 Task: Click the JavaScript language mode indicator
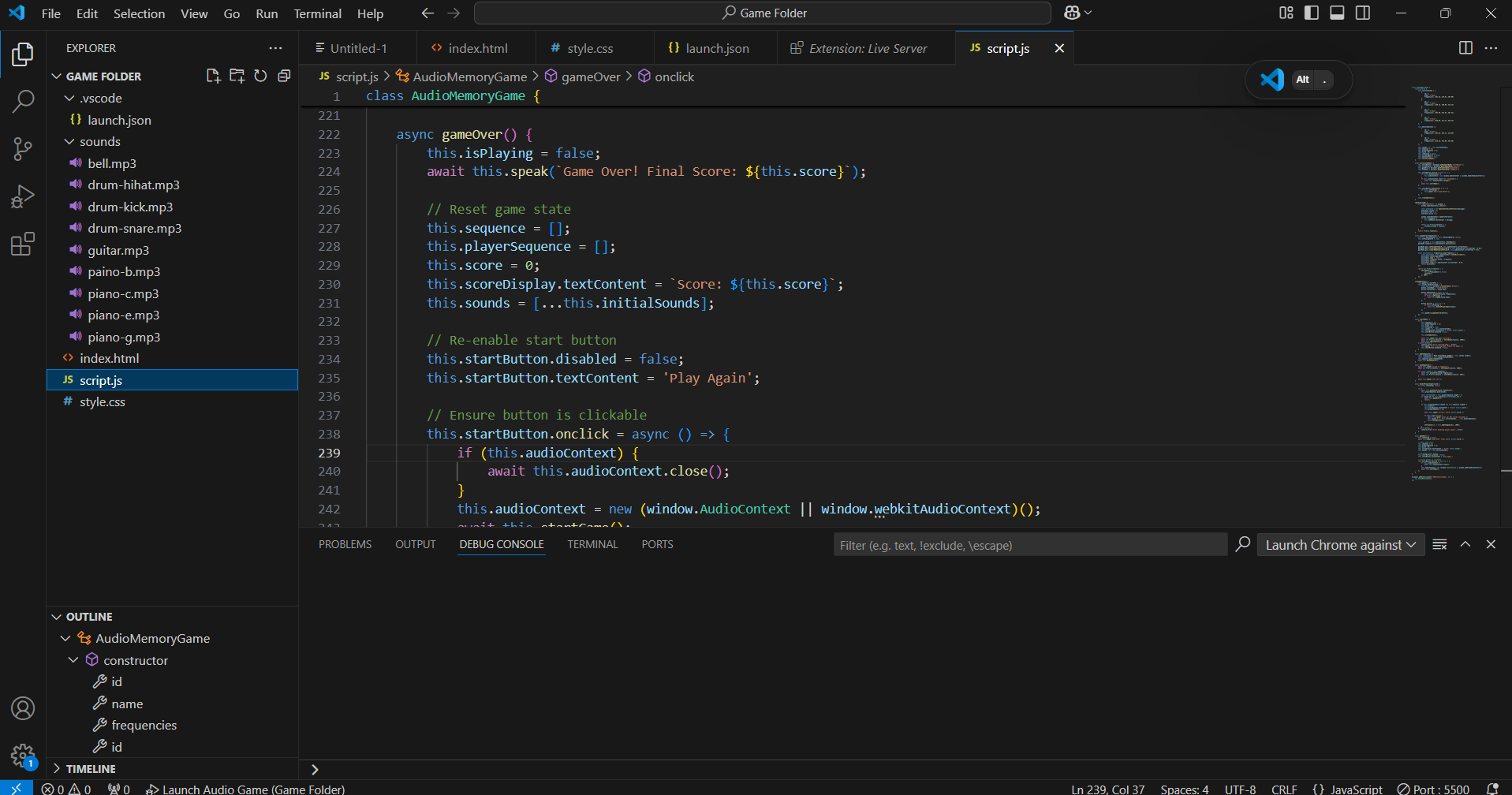click(x=1347, y=789)
